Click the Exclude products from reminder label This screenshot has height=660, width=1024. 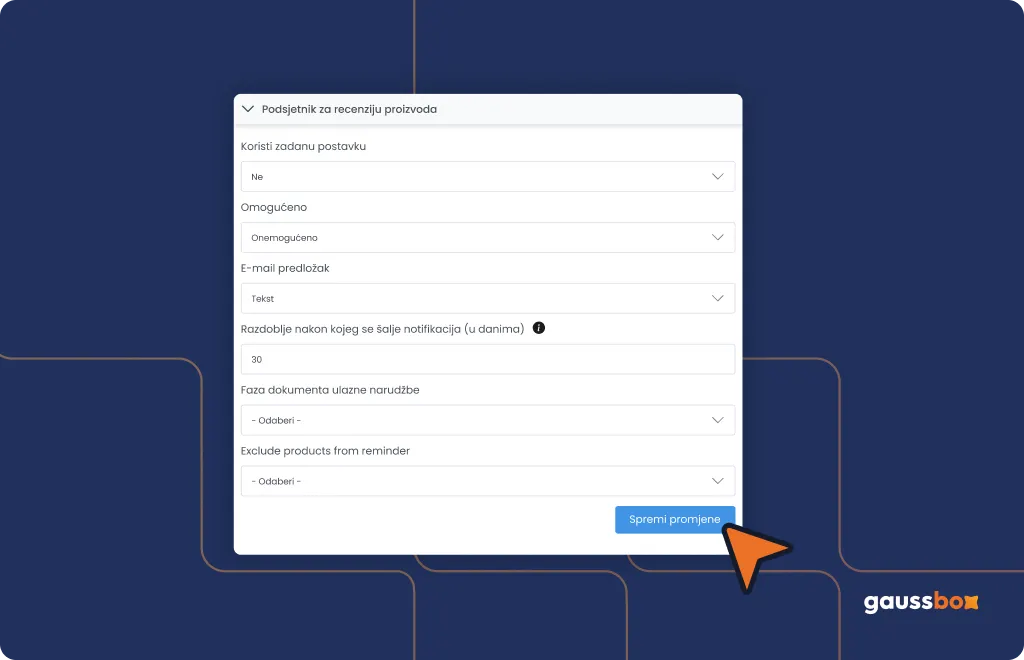(325, 450)
